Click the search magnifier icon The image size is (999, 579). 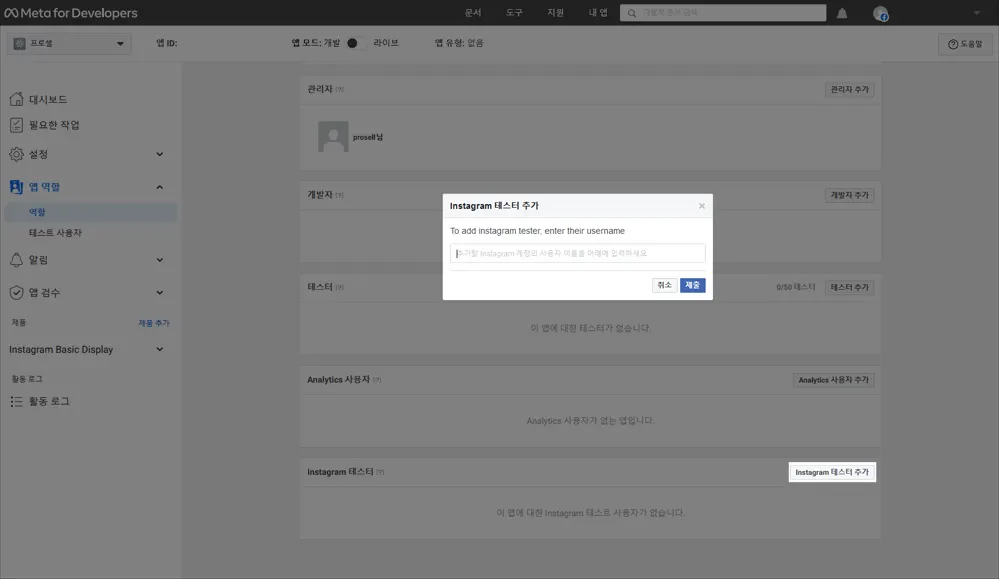[631, 13]
